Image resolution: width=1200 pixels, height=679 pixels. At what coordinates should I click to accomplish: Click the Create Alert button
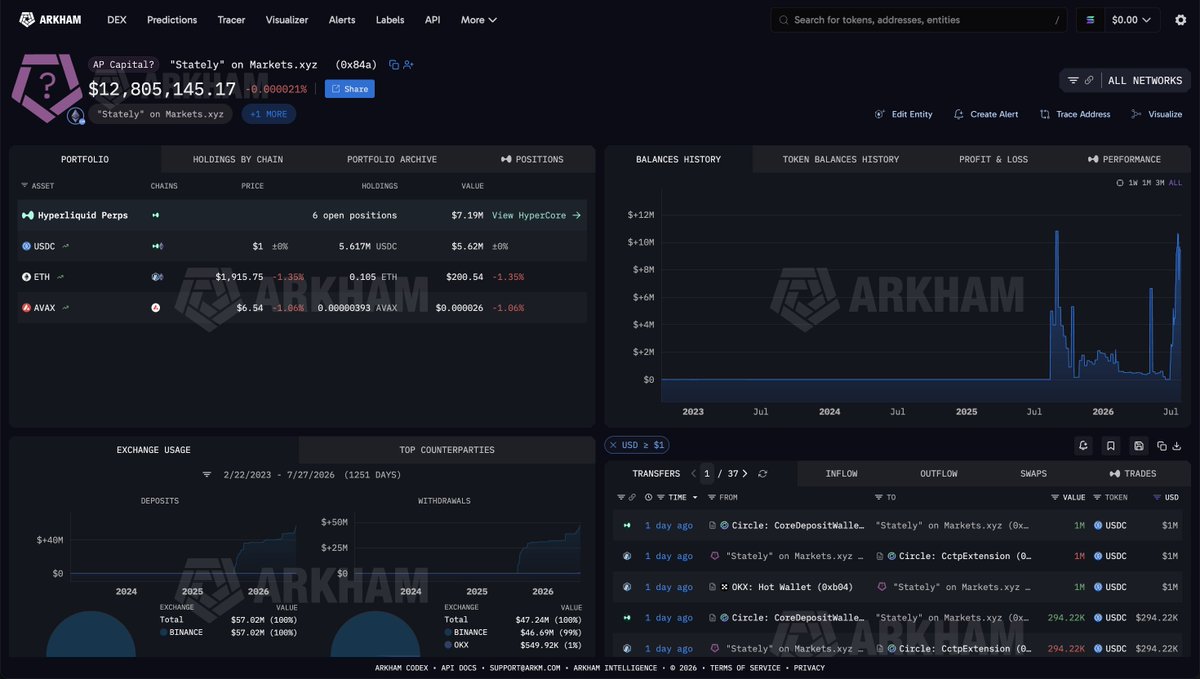986,114
